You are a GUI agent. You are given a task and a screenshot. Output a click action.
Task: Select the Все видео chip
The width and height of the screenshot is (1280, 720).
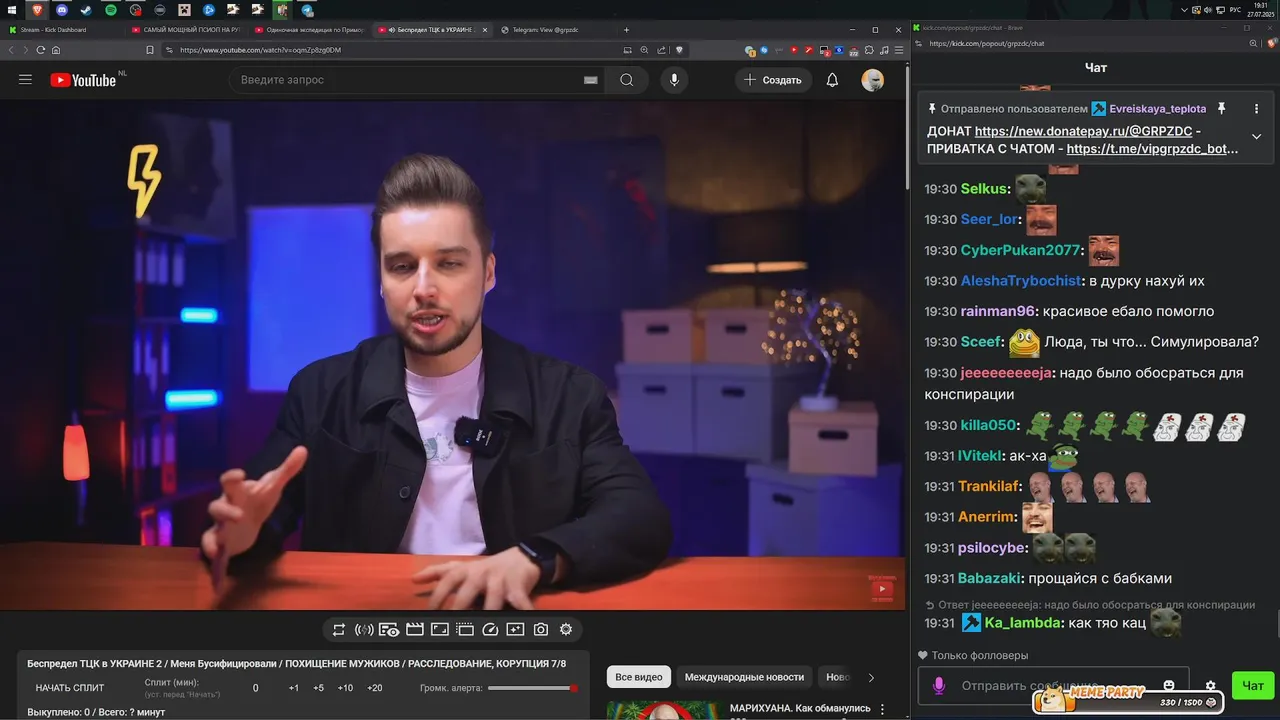tap(638, 677)
